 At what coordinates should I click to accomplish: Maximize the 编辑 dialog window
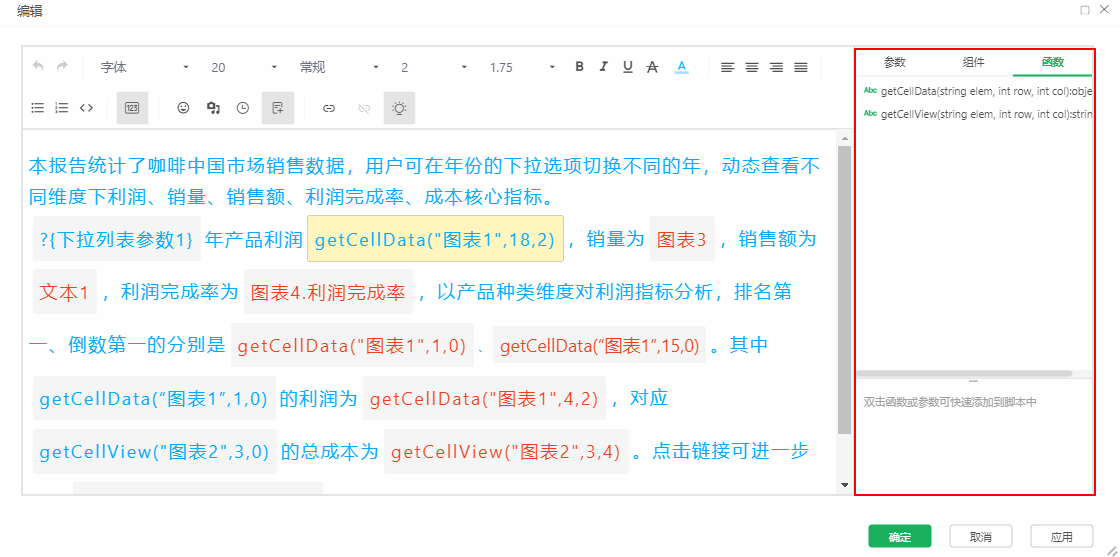[x=1085, y=10]
